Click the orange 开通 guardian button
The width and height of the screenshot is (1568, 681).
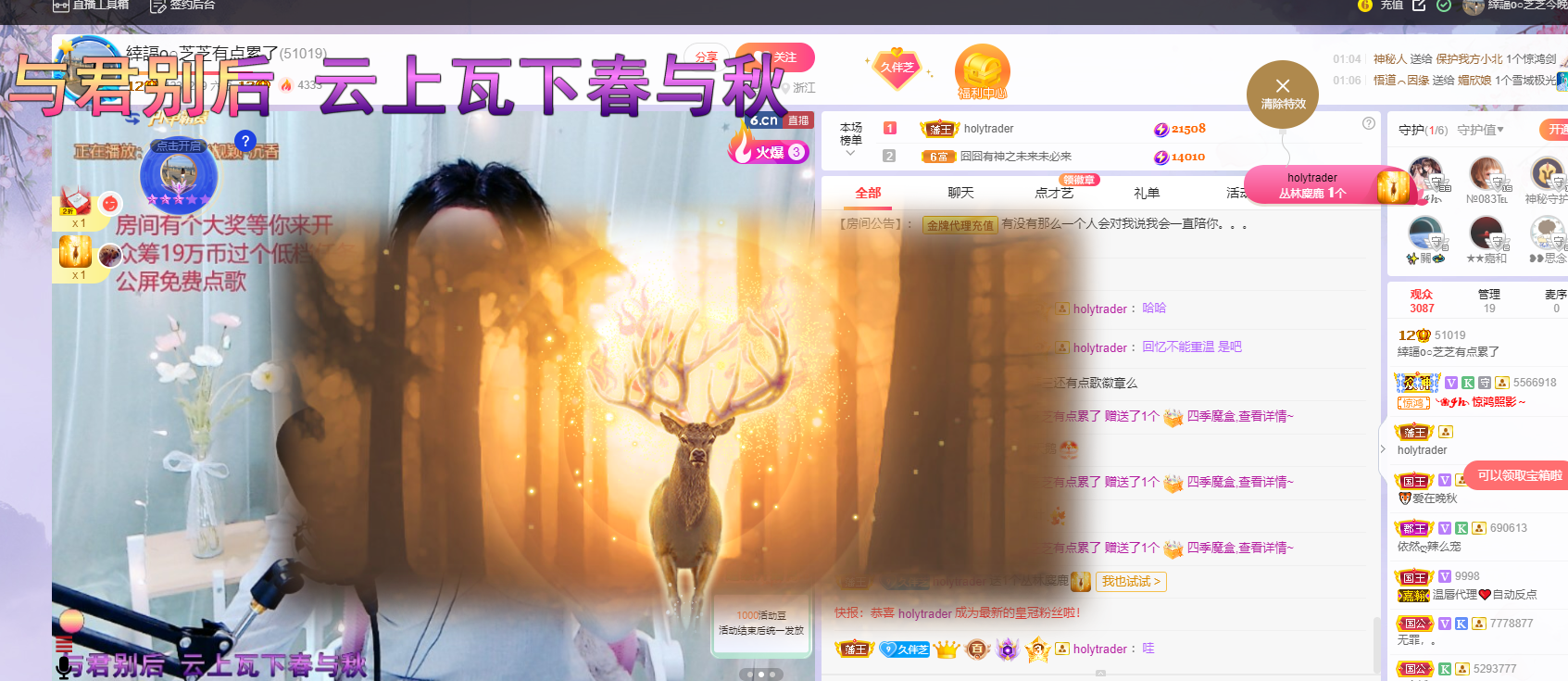pos(1554,130)
